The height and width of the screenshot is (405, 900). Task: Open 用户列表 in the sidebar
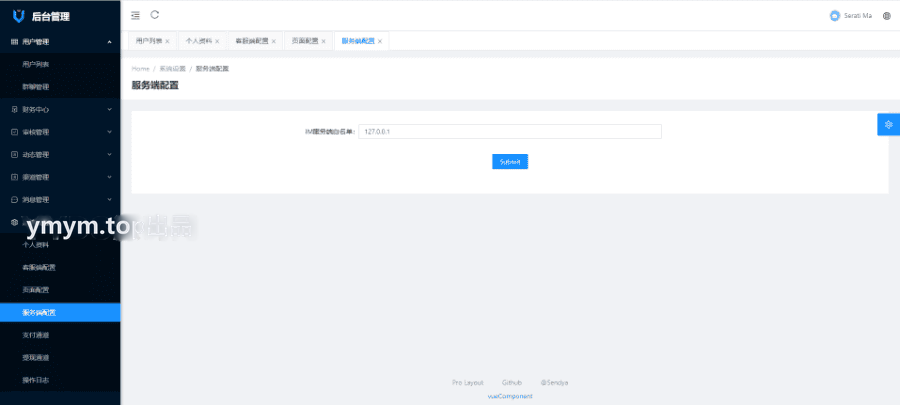pyautogui.click(x=60, y=64)
